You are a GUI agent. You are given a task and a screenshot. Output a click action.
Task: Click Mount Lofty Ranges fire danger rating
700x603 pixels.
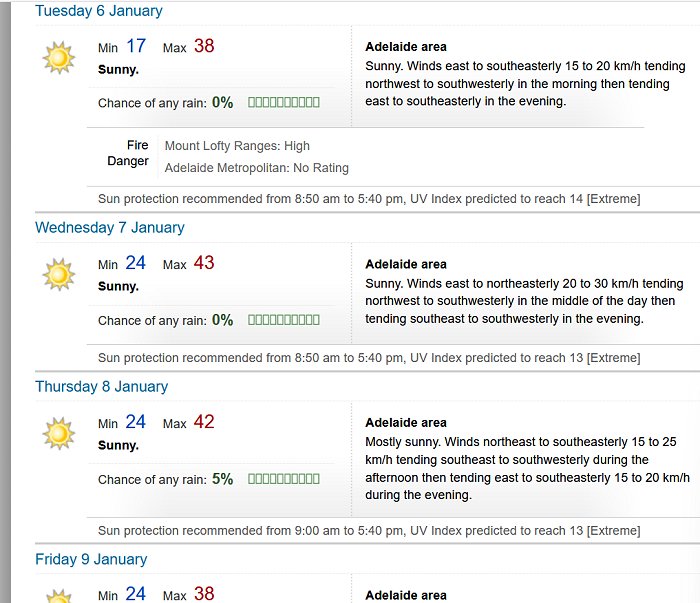[237, 146]
